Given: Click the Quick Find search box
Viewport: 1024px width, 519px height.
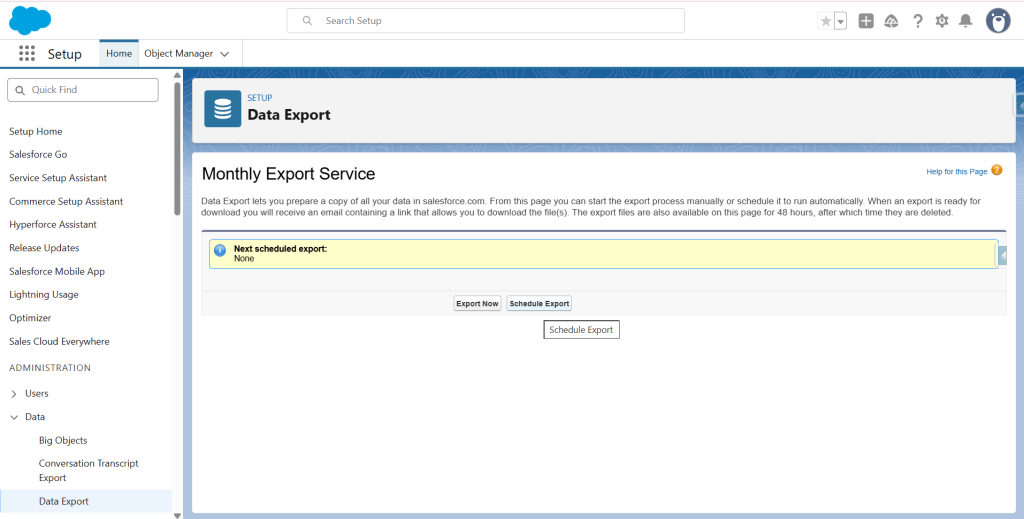Looking at the screenshot, I should (x=83, y=90).
